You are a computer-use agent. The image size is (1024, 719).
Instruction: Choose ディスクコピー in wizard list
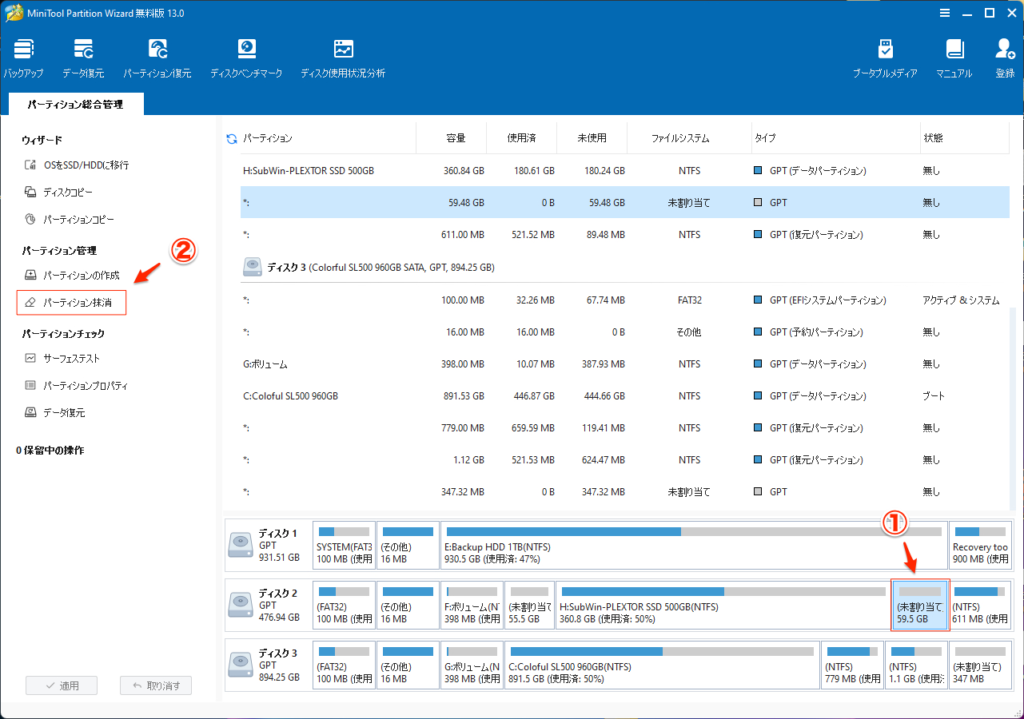pos(68,192)
